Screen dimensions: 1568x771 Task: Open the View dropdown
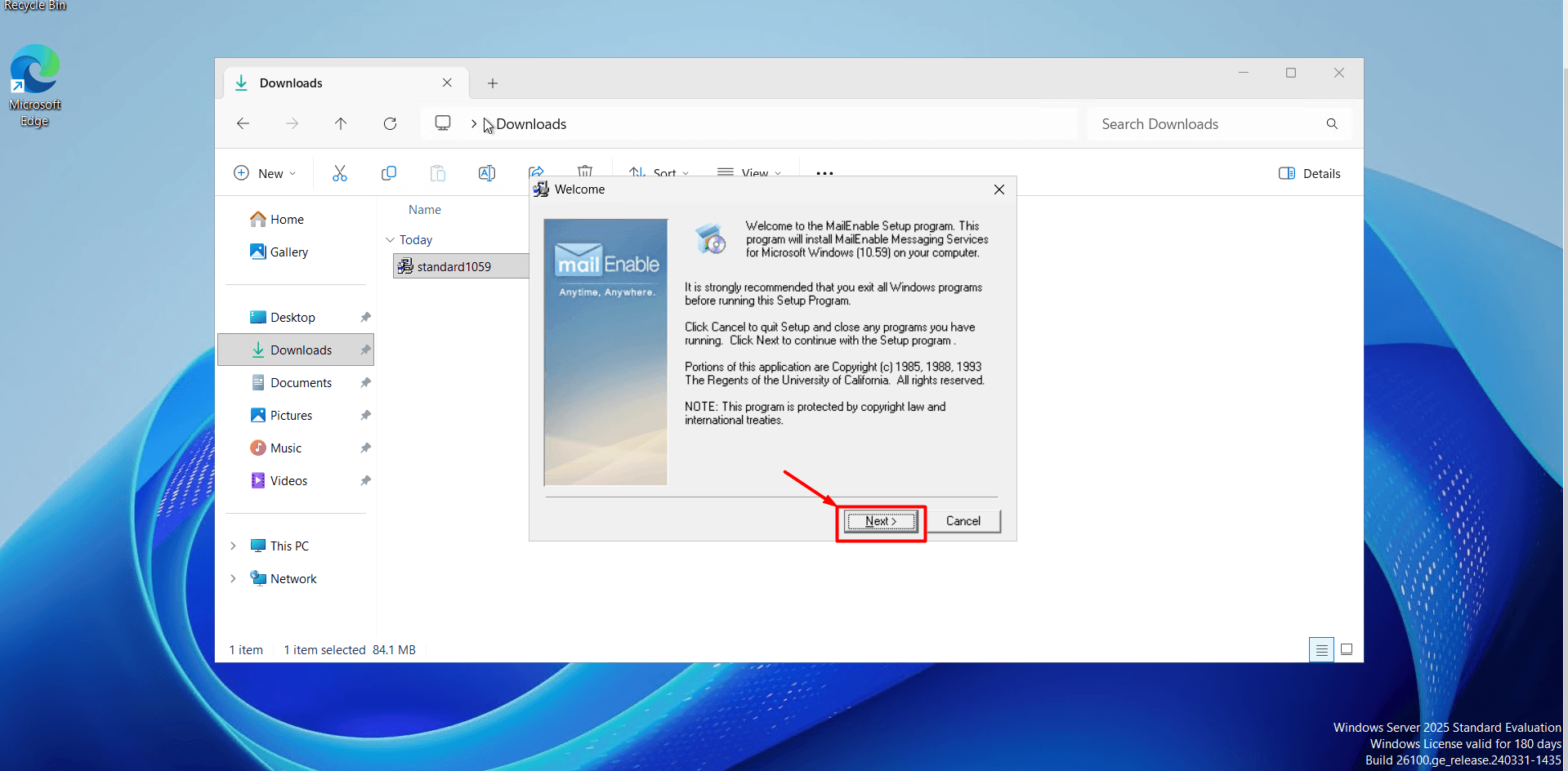click(749, 173)
